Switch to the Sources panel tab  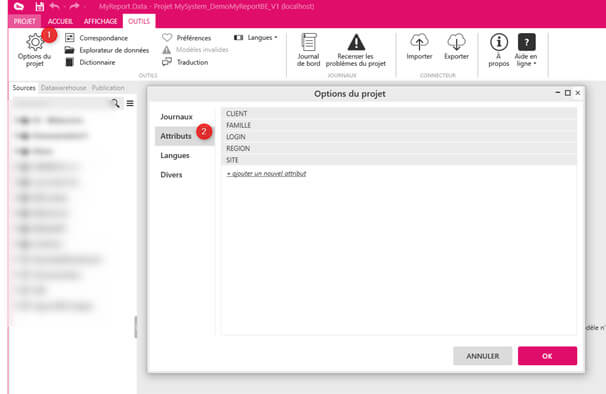[24, 88]
